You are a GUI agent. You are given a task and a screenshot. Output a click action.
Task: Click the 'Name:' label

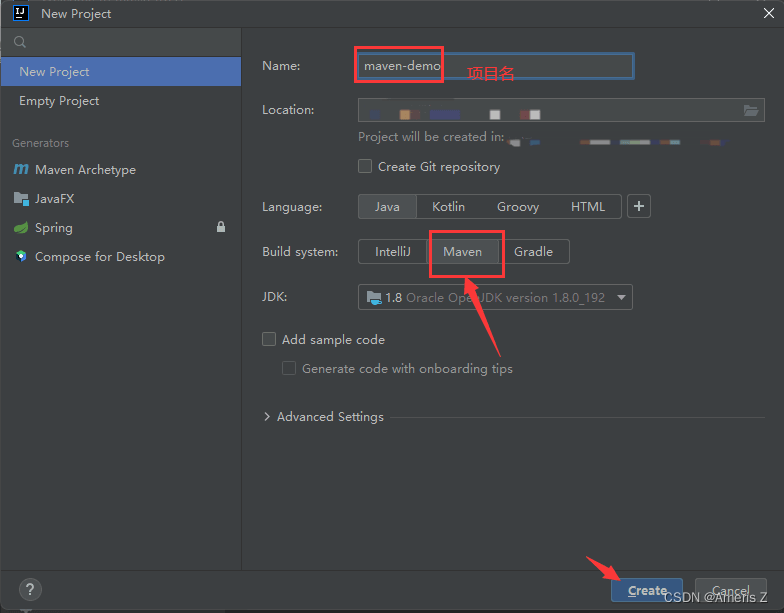(x=281, y=66)
